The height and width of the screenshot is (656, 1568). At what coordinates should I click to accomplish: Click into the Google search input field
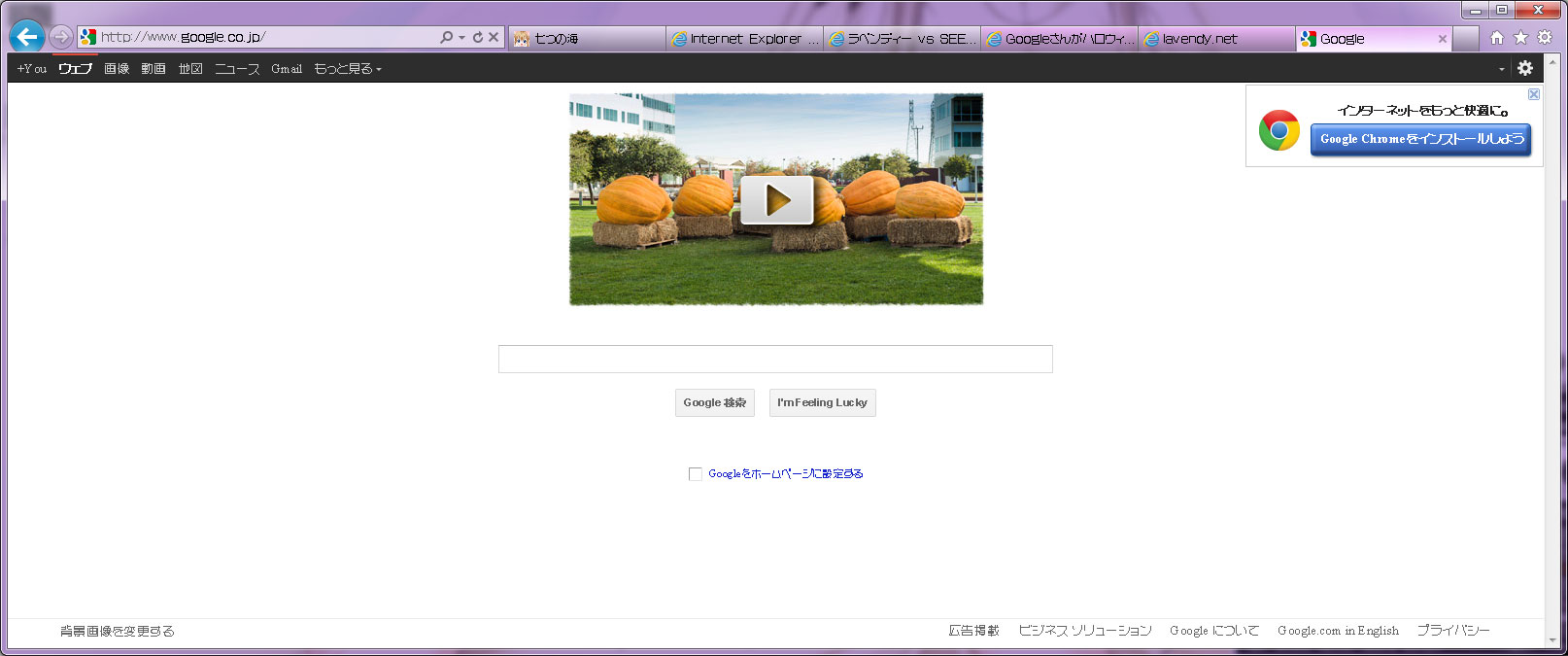pos(775,359)
